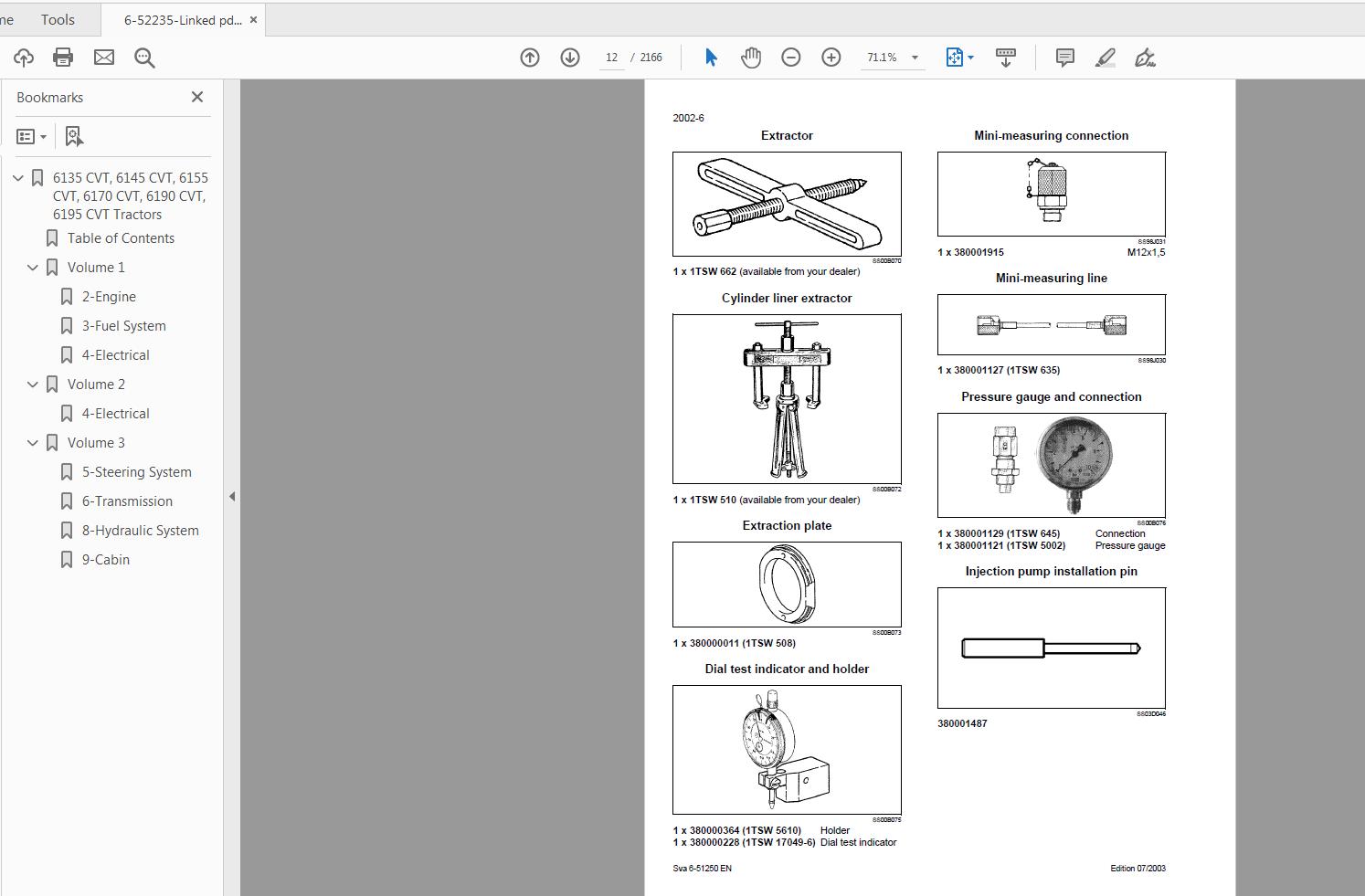Click the Email document icon
The height and width of the screenshot is (896, 1365).
click(103, 57)
